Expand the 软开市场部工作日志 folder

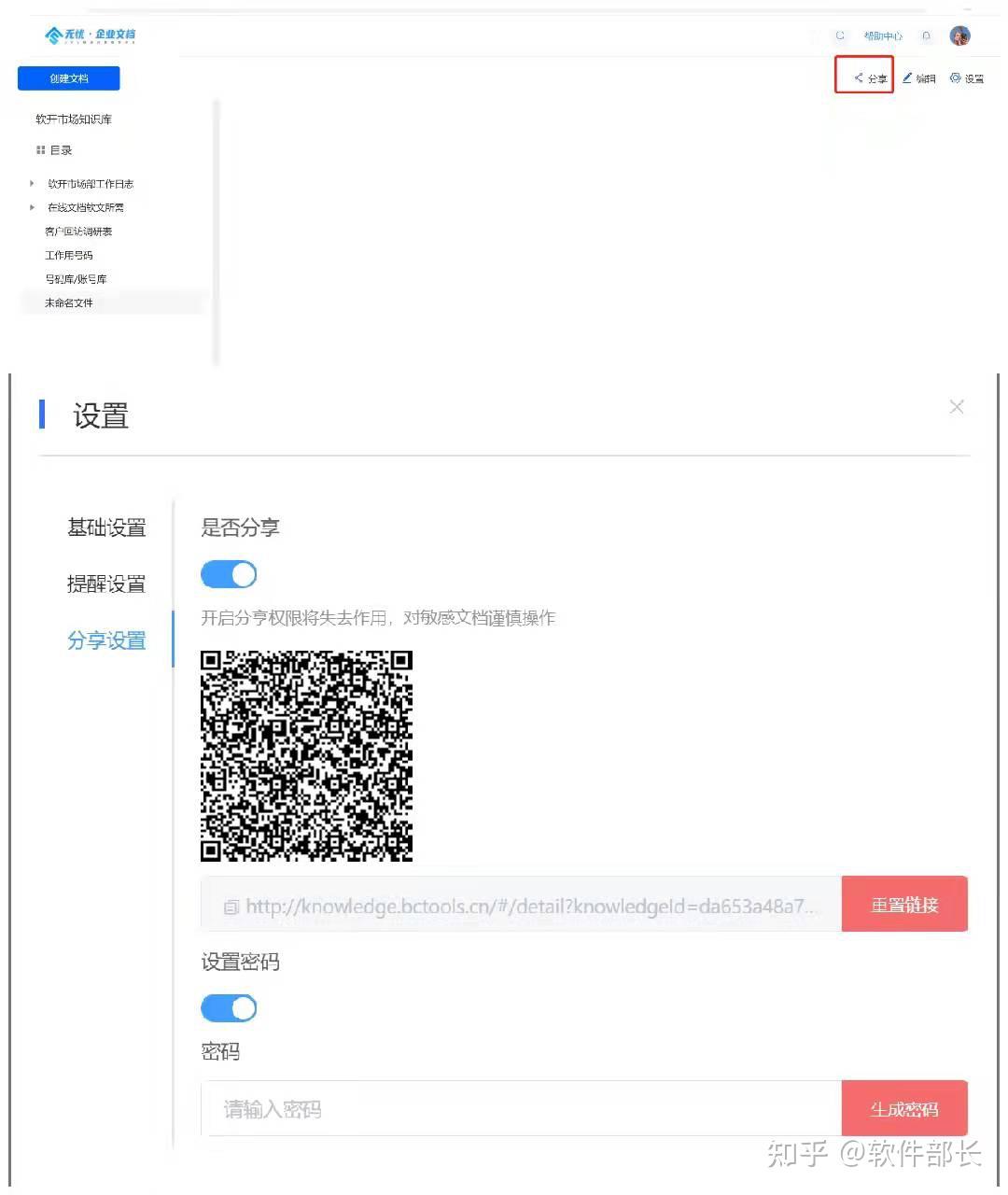click(x=32, y=184)
